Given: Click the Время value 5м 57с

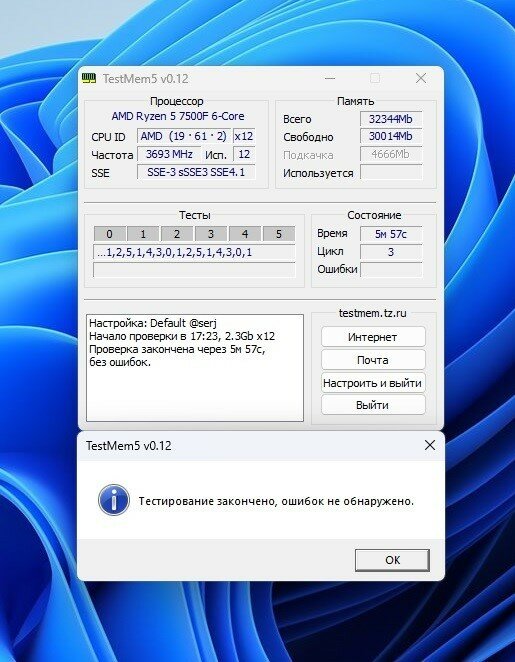Looking at the screenshot, I should pos(391,234).
